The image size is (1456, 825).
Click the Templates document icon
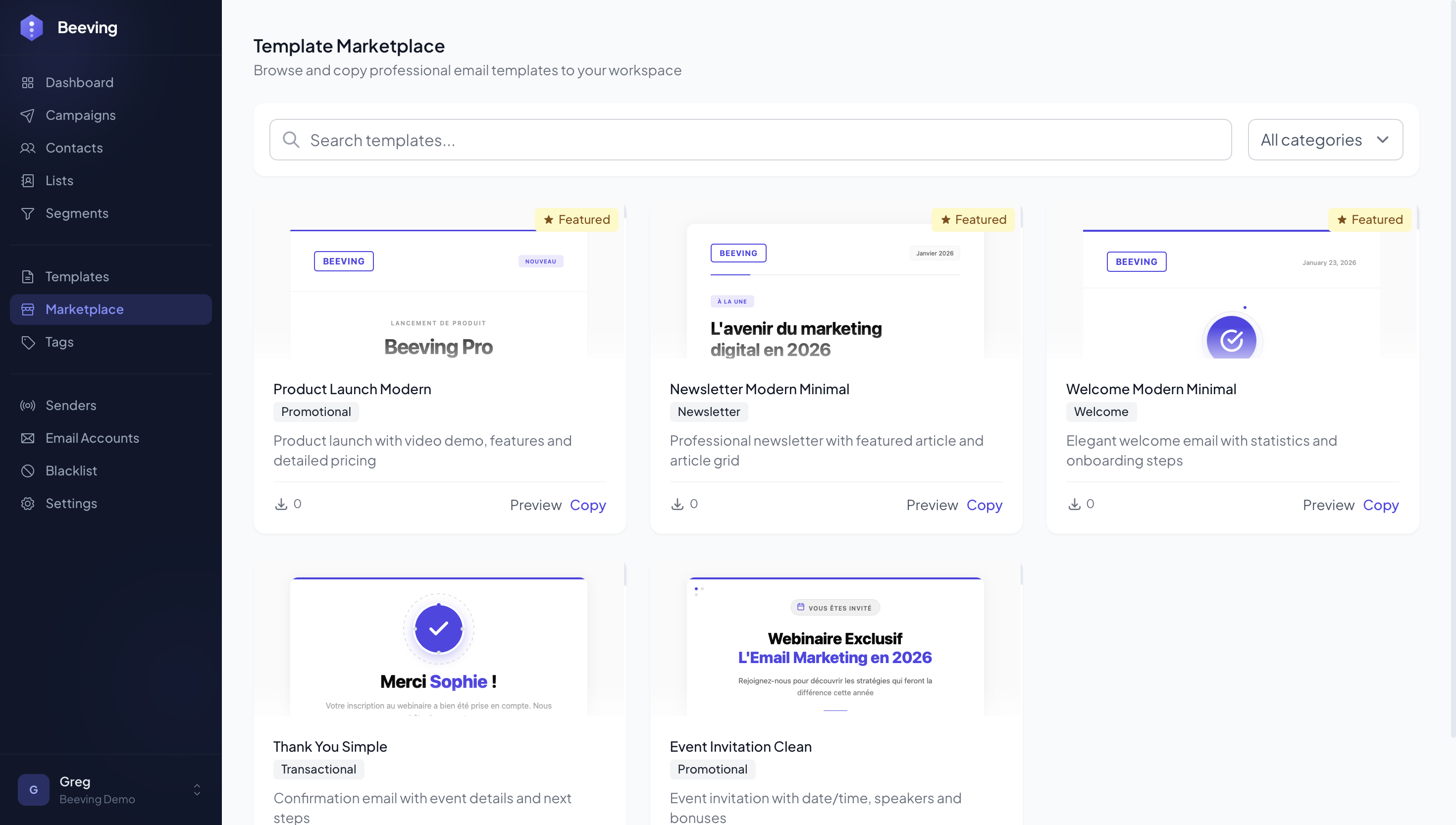[28, 276]
